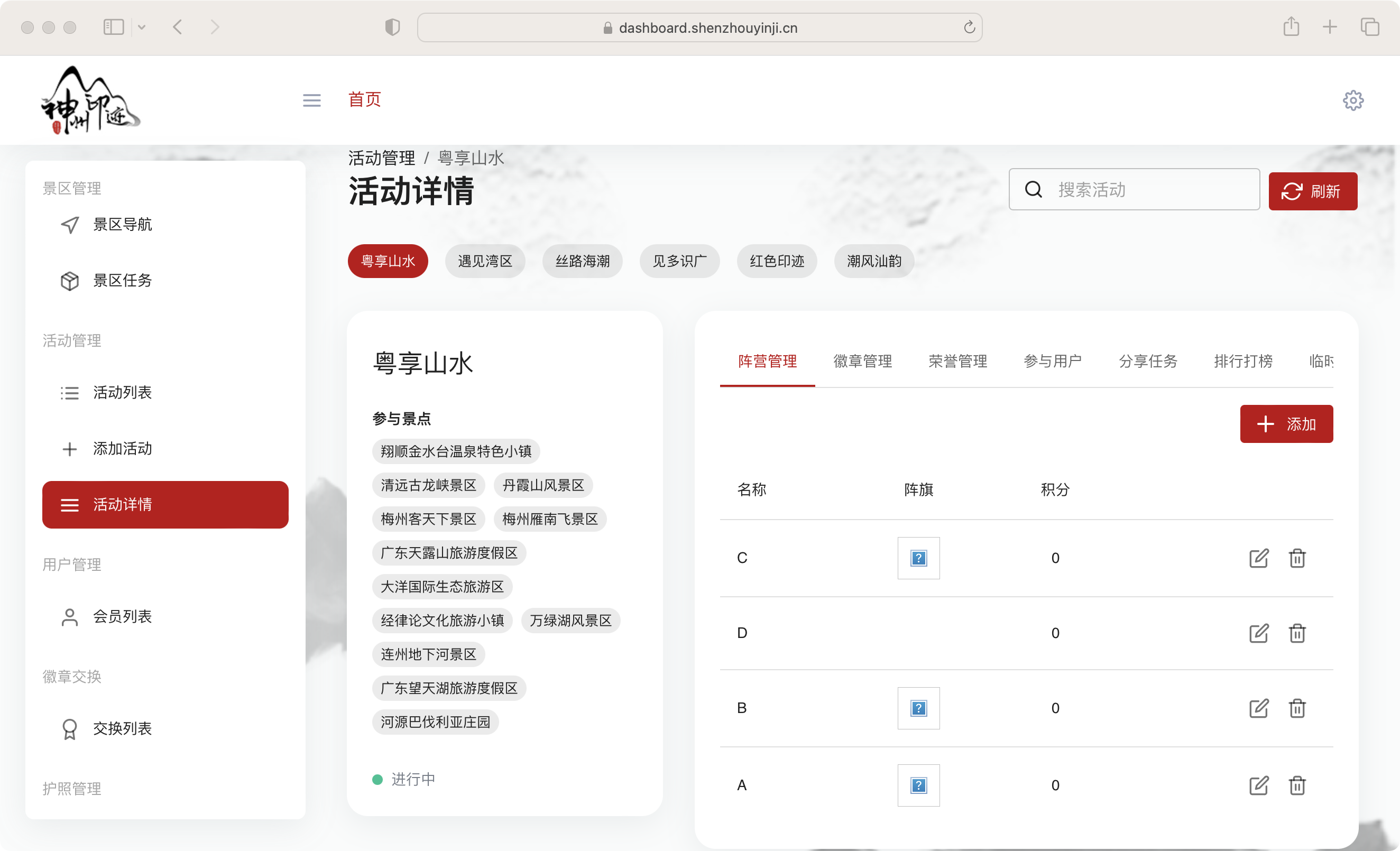
Task: Go to 首页 link in header
Action: 364,99
